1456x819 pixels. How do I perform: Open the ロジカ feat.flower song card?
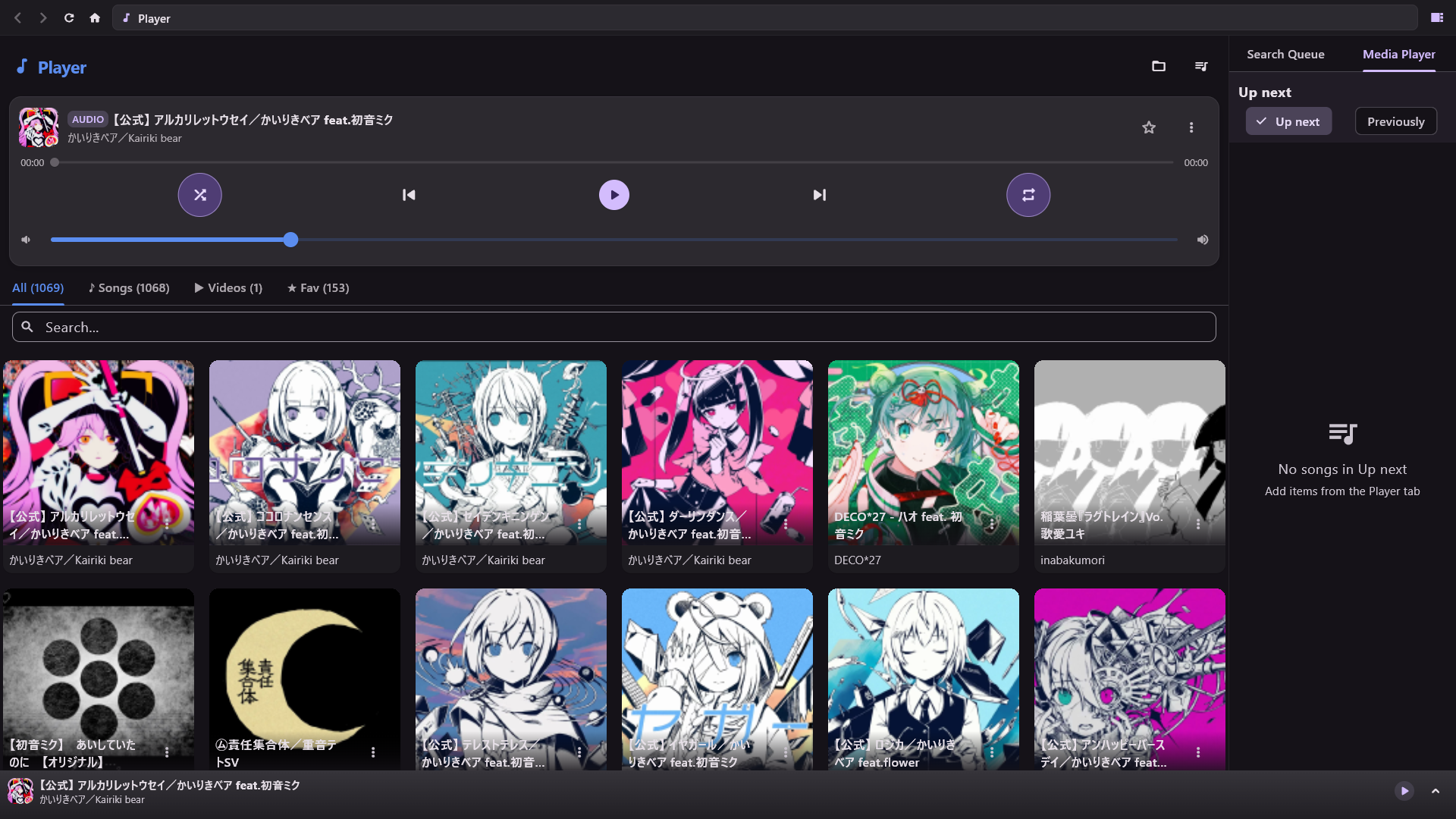tap(924, 679)
